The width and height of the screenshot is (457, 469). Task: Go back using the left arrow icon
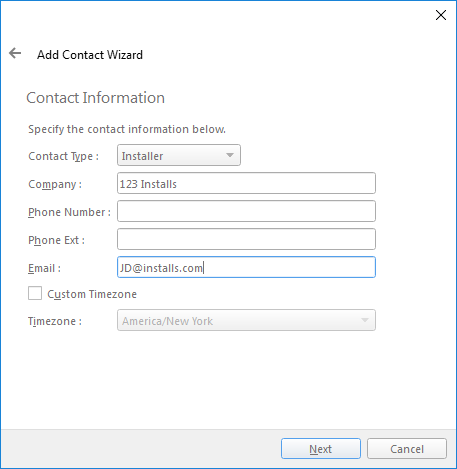(x=15, y=53)
